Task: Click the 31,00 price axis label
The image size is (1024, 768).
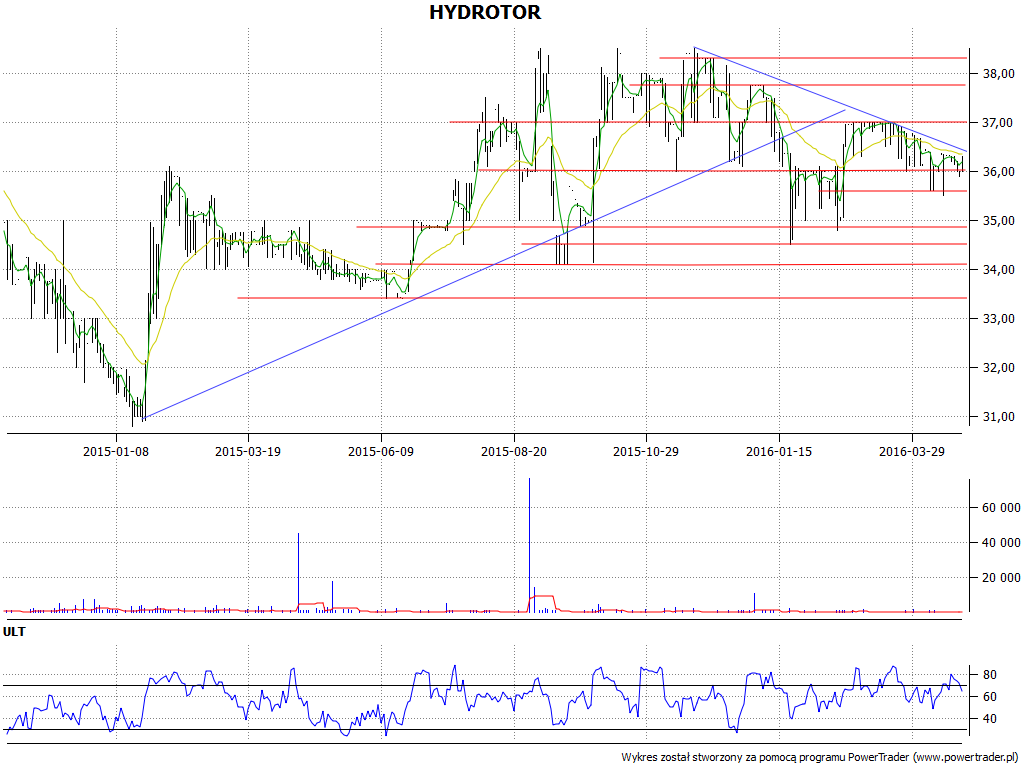Action: [x=998, y=417]
